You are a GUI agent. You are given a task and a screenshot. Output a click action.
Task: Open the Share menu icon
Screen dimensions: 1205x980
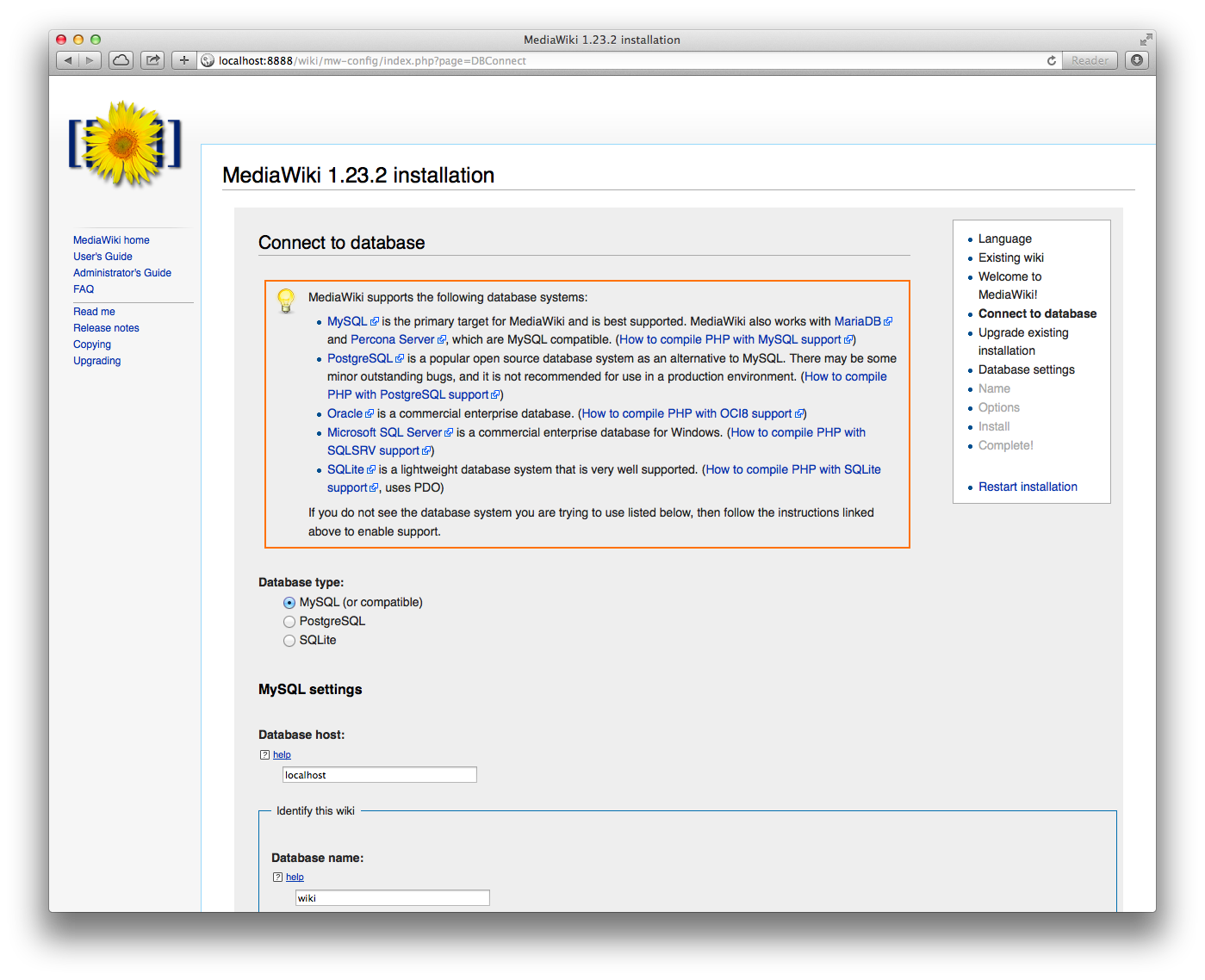[x=152, y=60]
